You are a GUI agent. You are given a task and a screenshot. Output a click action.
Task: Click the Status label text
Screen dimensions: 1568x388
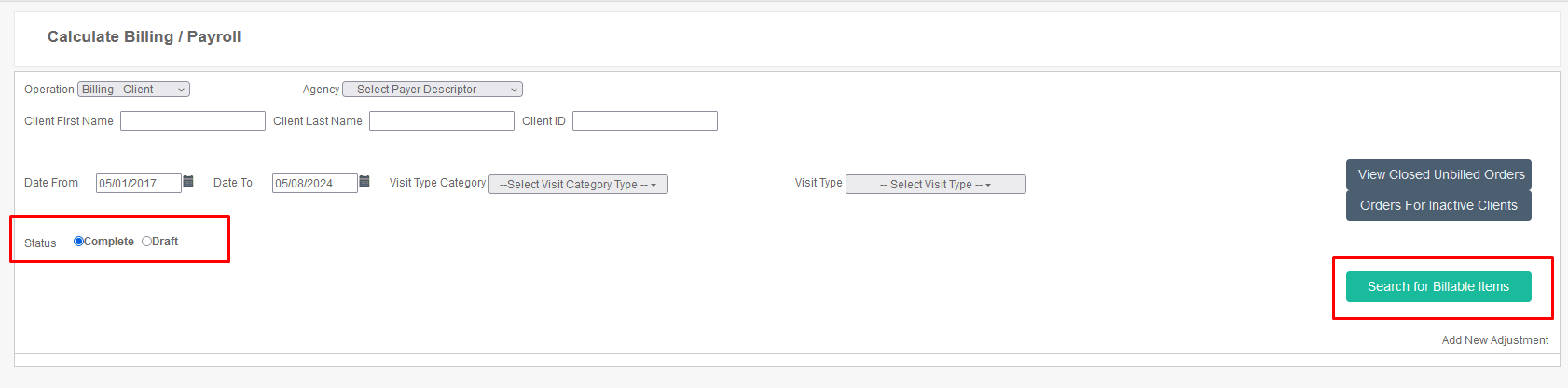tap(40, 243)
